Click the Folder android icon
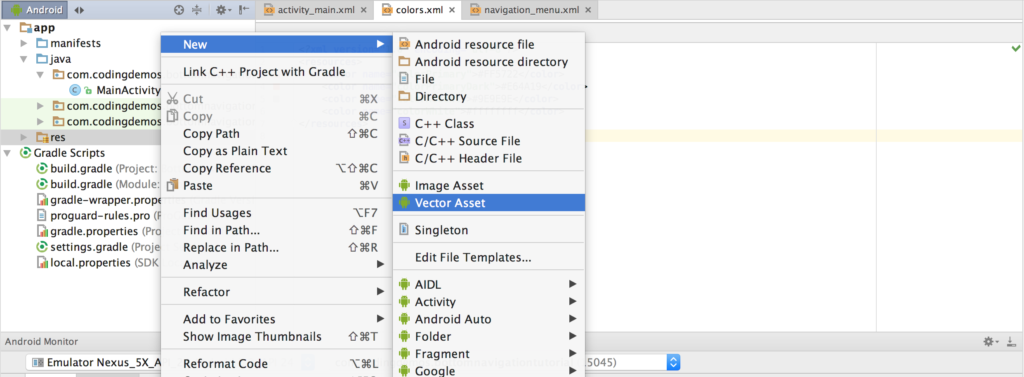 coord(404,336)
